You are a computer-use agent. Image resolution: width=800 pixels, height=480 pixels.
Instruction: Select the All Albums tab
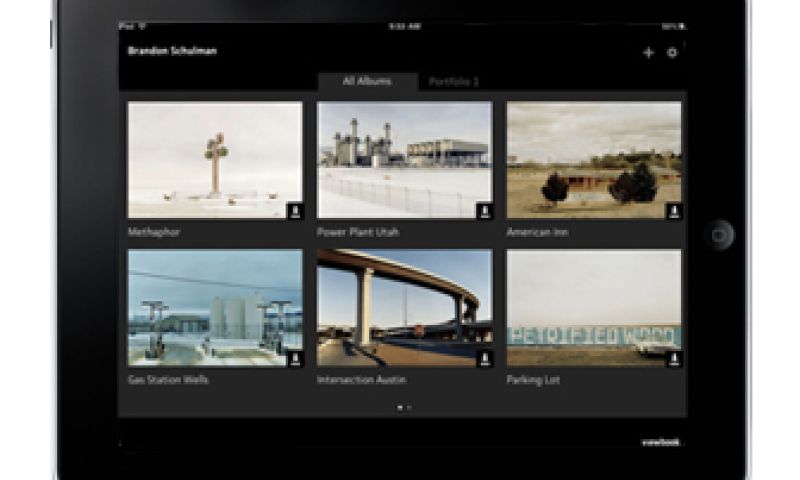tap(368, 82)
